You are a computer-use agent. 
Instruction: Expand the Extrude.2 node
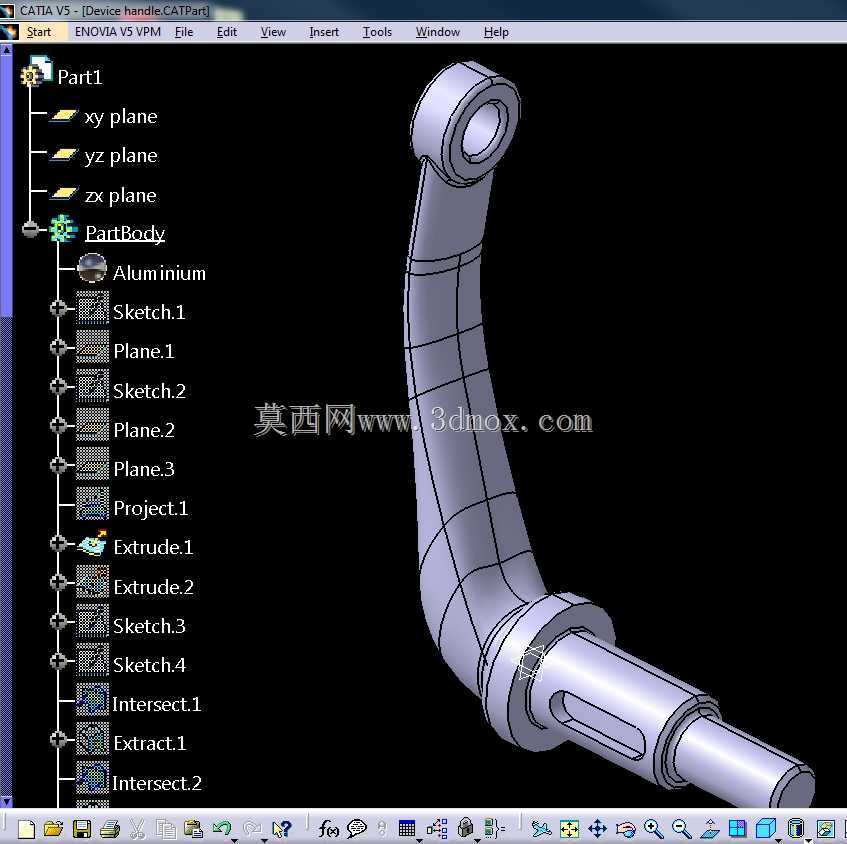(58, 582)
